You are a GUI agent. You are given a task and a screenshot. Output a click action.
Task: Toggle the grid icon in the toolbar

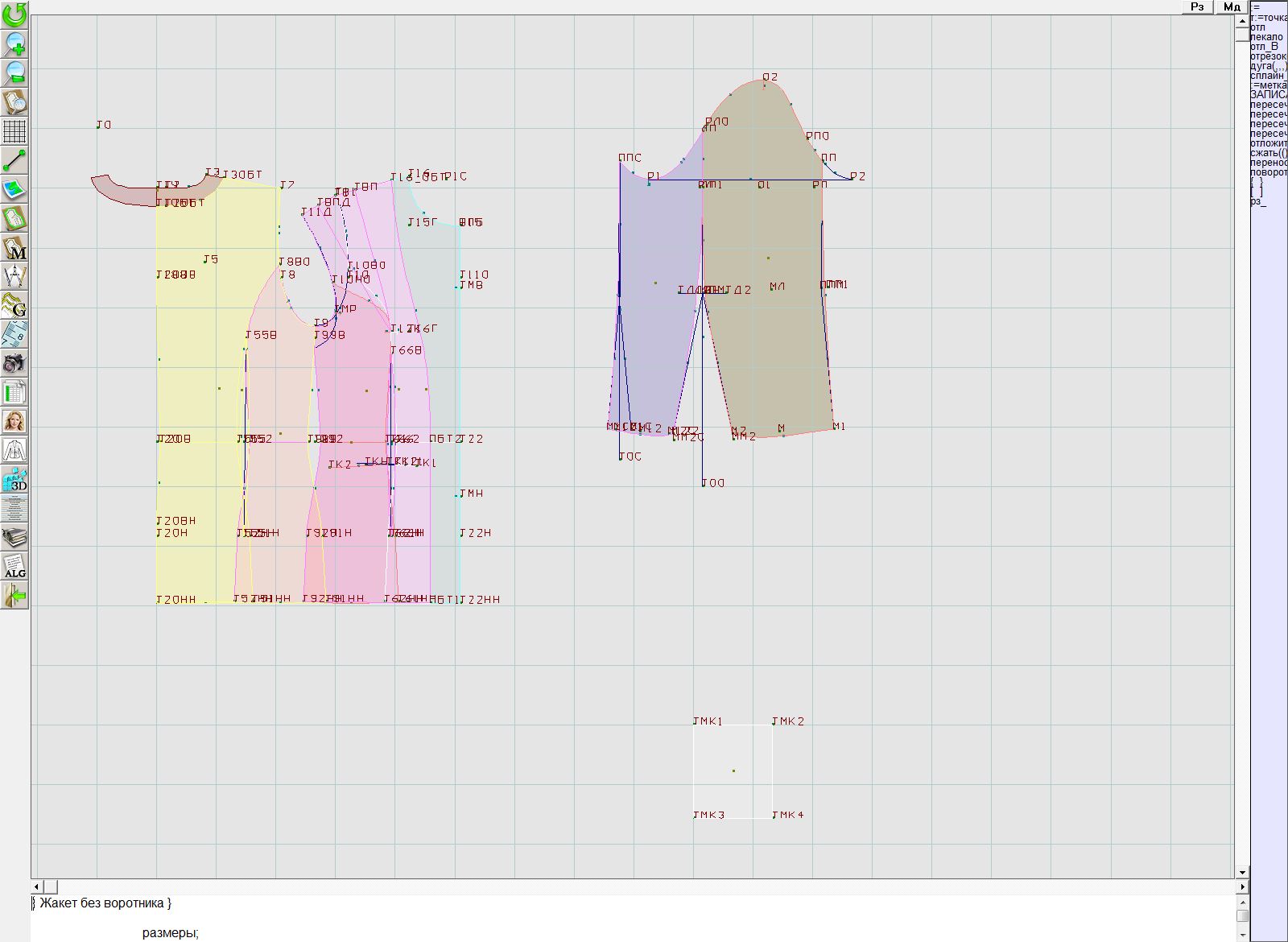(x=14, y=130)
